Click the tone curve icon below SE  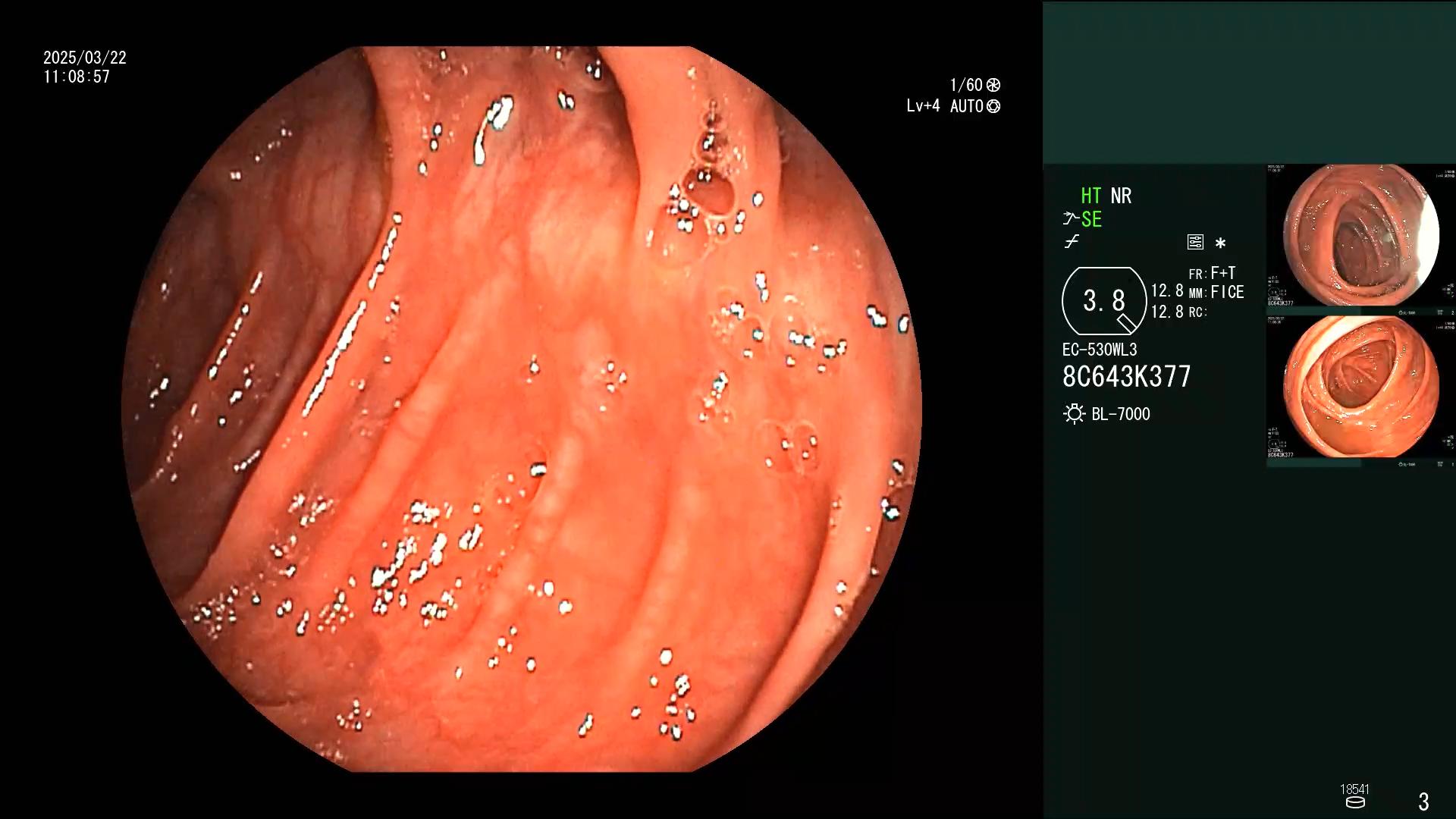tap(1072, 242)
